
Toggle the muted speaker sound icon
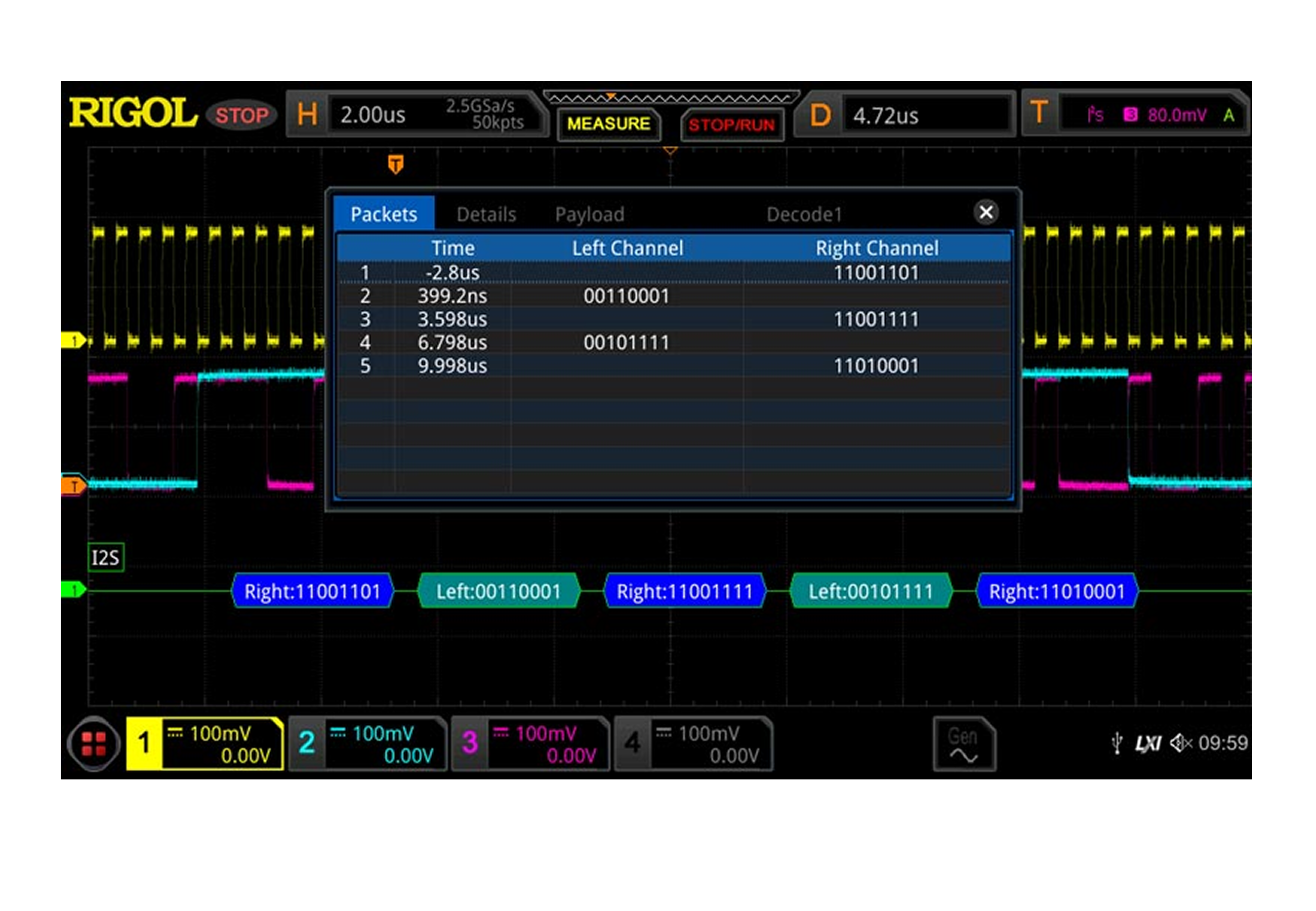pyautogui.click(x=1180, y=742)
